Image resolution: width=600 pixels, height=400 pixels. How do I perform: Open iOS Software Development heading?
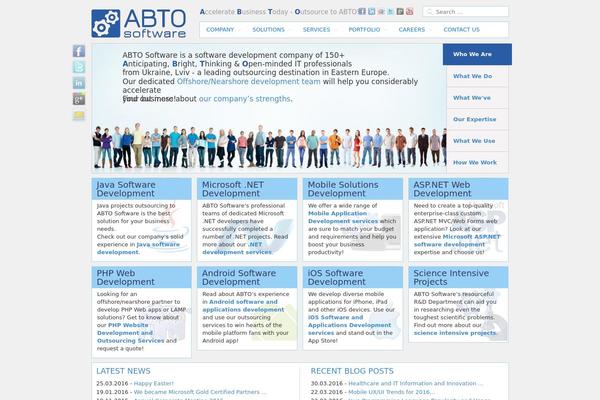pyautogui.click(x=336, y=278)
